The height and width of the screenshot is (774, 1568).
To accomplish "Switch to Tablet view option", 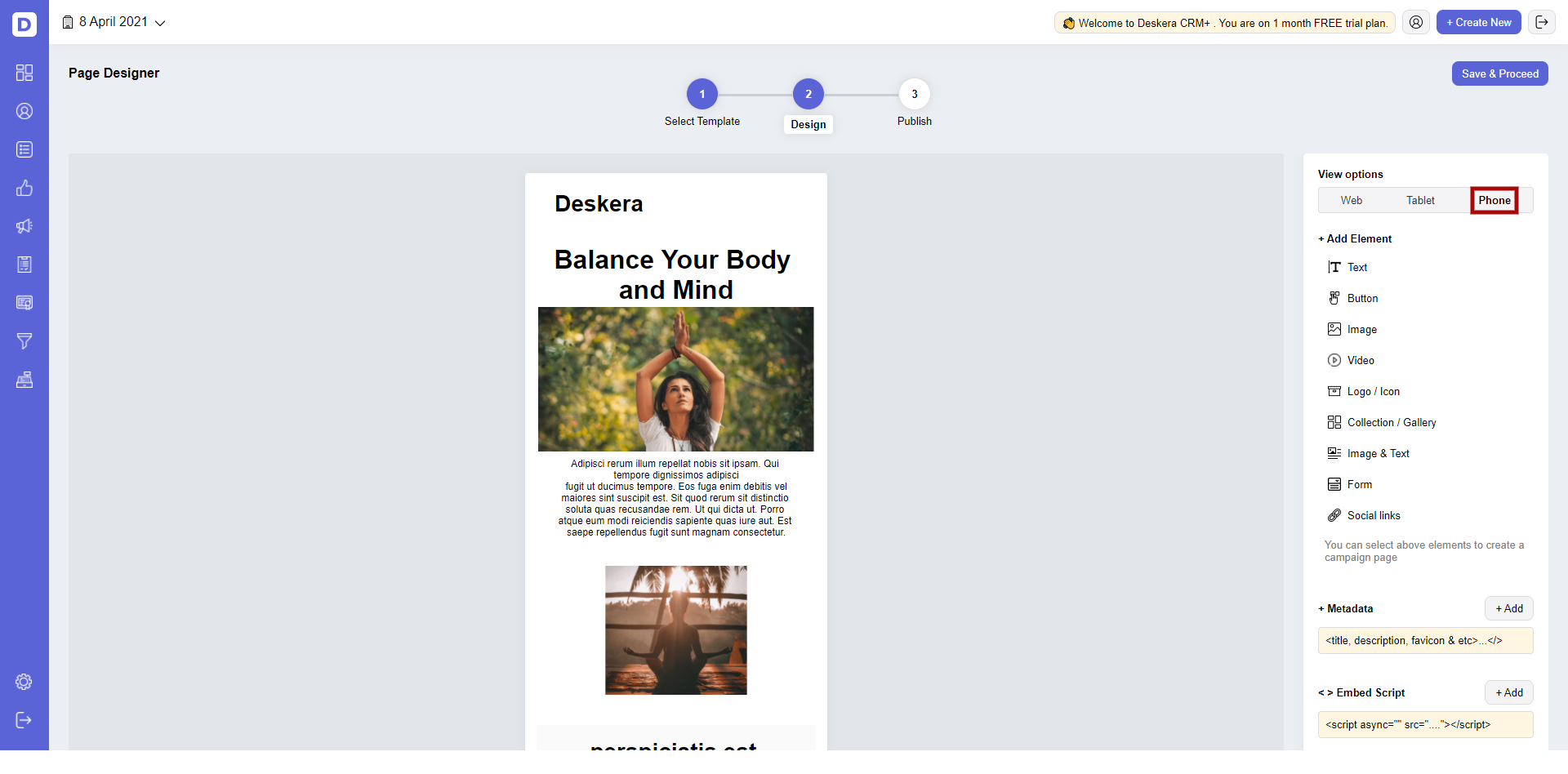I will tap(1420, 200).
